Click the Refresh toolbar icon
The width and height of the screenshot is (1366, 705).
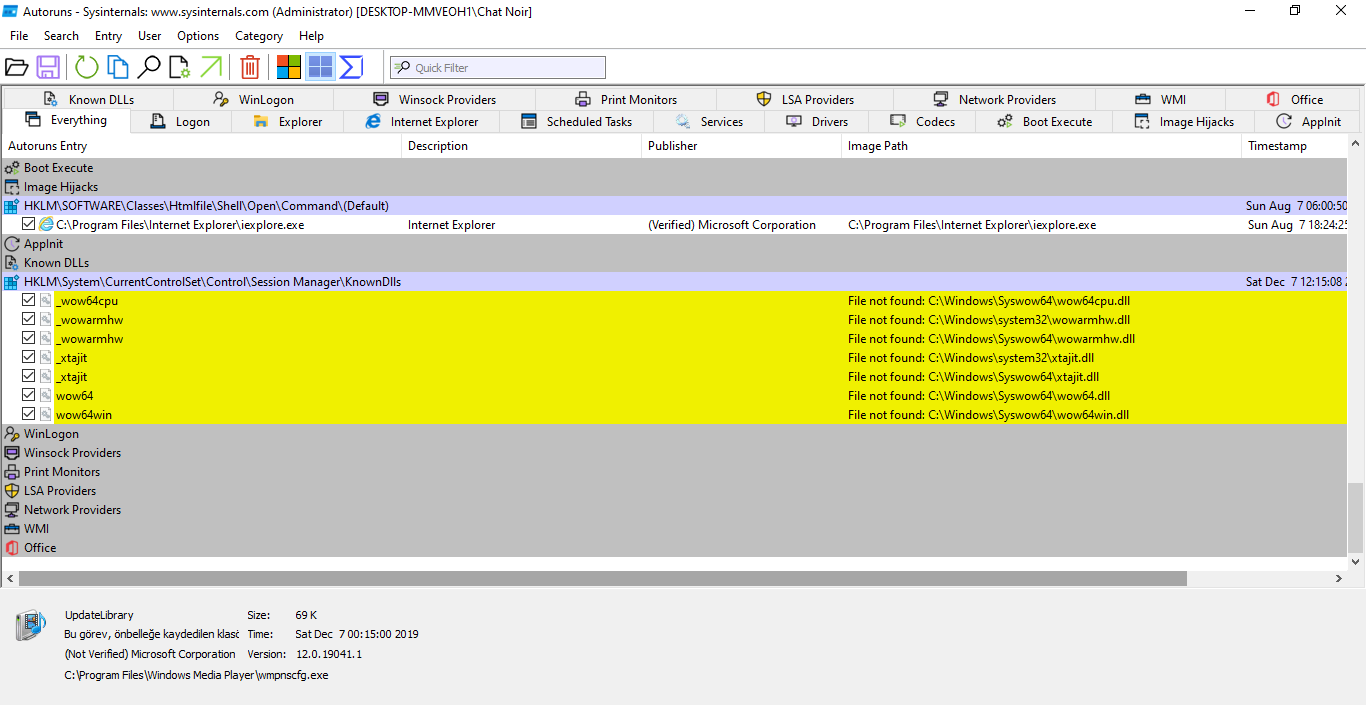click(87, 67)
